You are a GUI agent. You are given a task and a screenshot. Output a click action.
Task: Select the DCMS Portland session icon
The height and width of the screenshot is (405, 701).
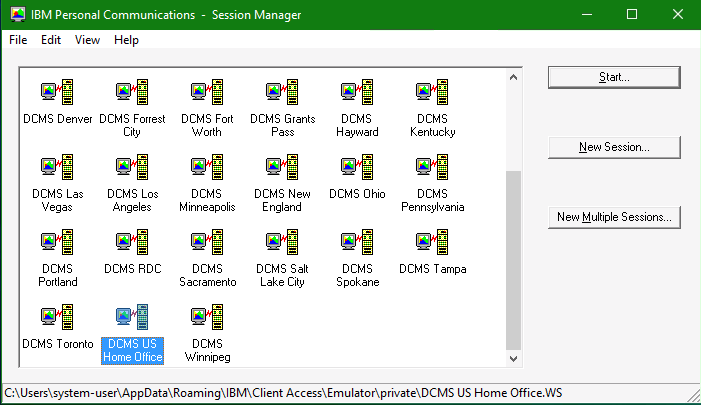[57, 242]
